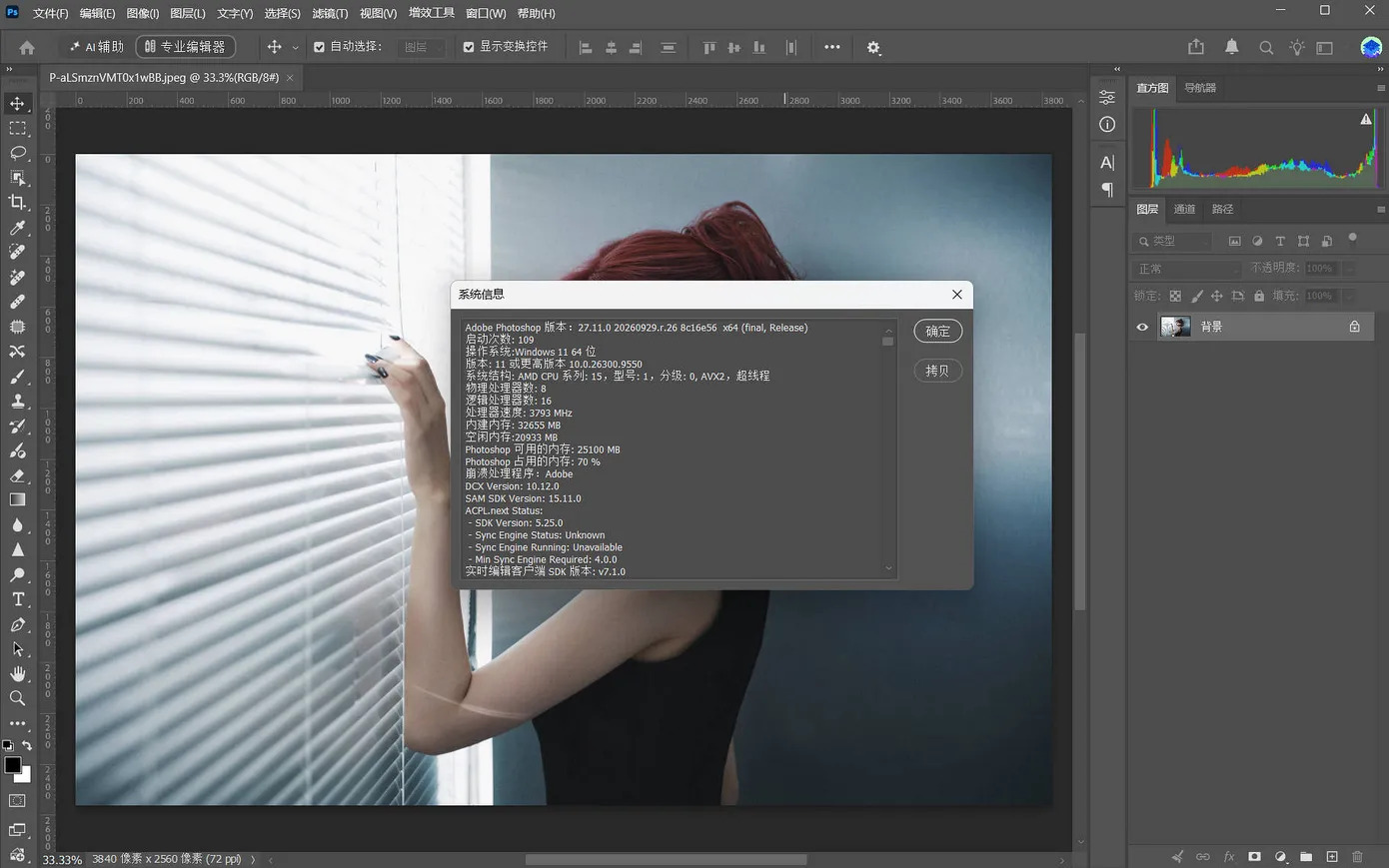Toggle lock image pixels brush icon
Viewport: 1389px width, 868px height.
pos(1196,296)
